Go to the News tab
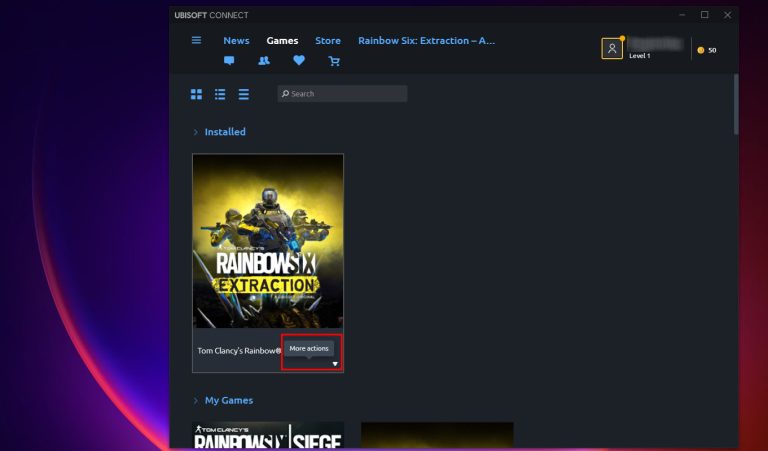 click(x=236, y=41)
